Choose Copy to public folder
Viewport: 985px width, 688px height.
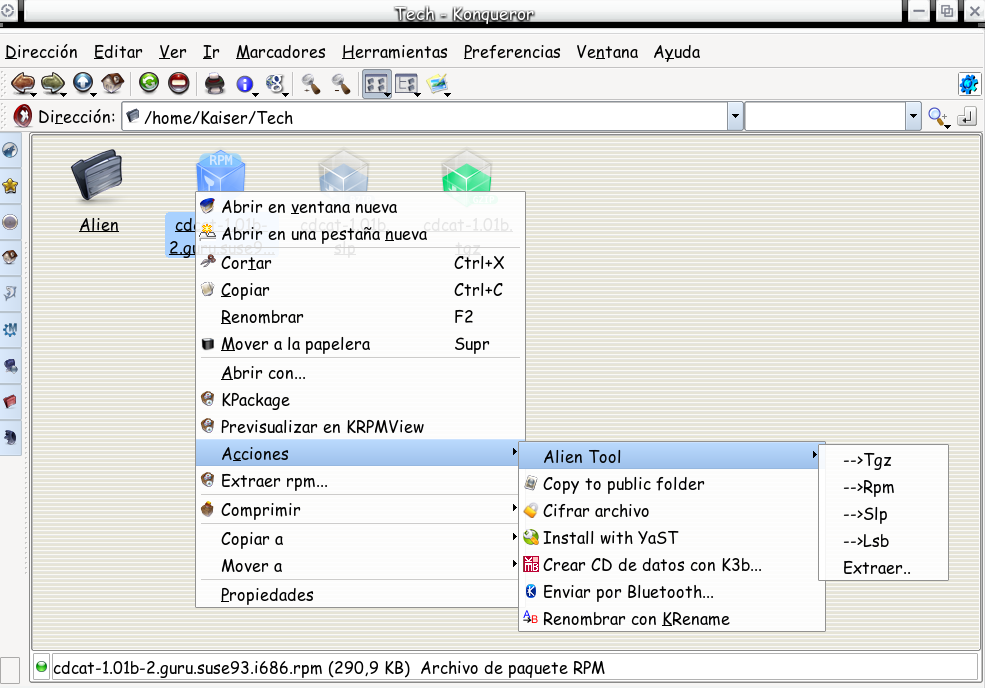[670, 483]
